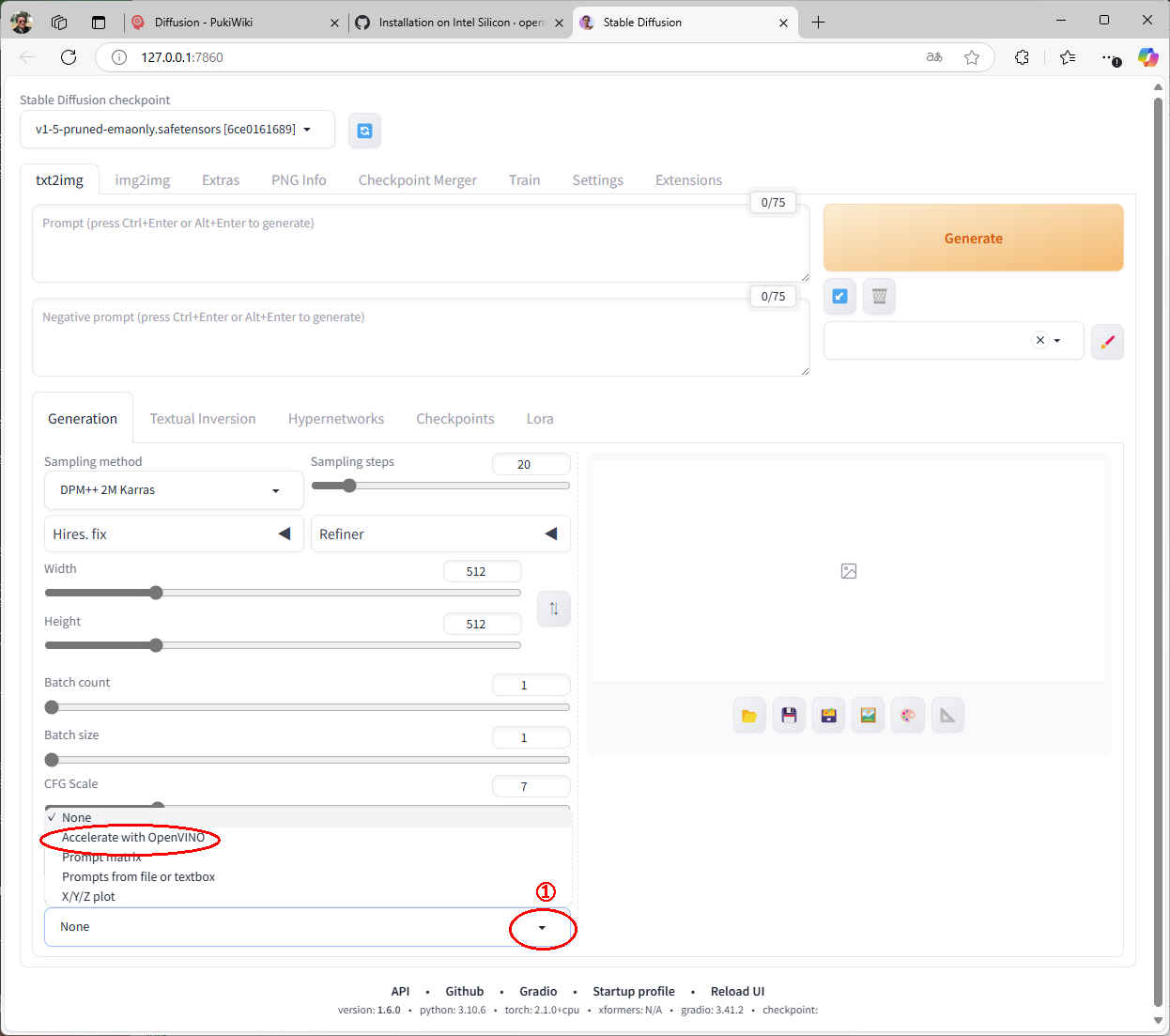
Task: Click the swap width and height icon
Action: 553,609
